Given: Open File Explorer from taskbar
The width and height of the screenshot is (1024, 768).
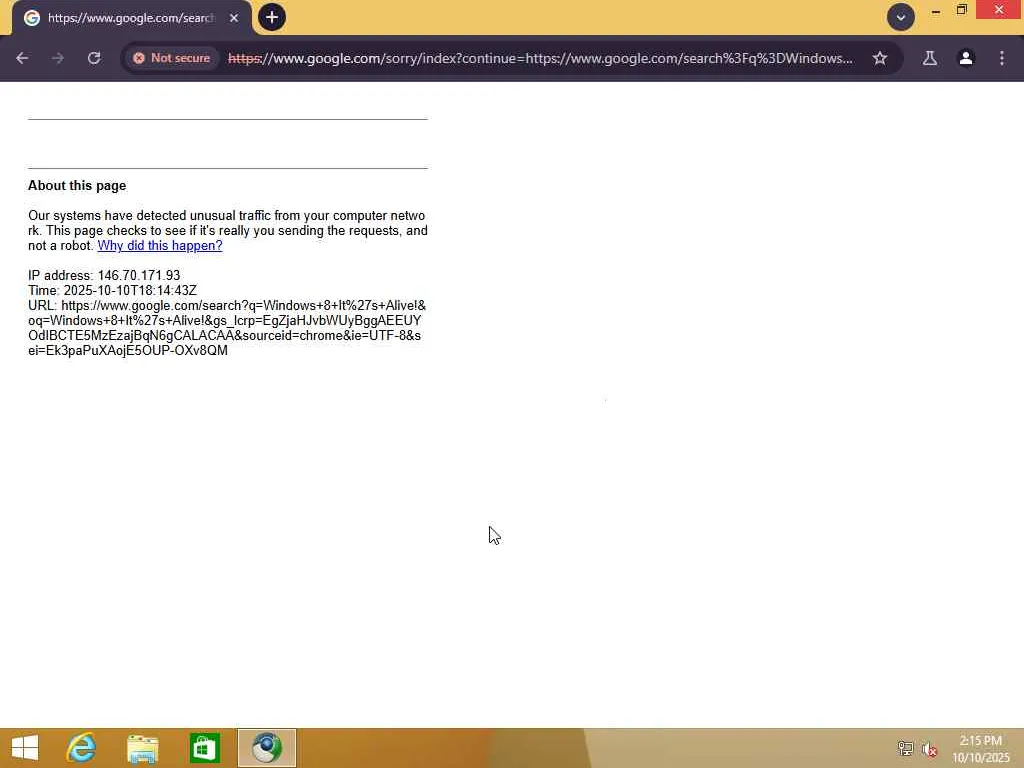Looking at the screenshot, I should pyautogui.click(x=142, y=748).
